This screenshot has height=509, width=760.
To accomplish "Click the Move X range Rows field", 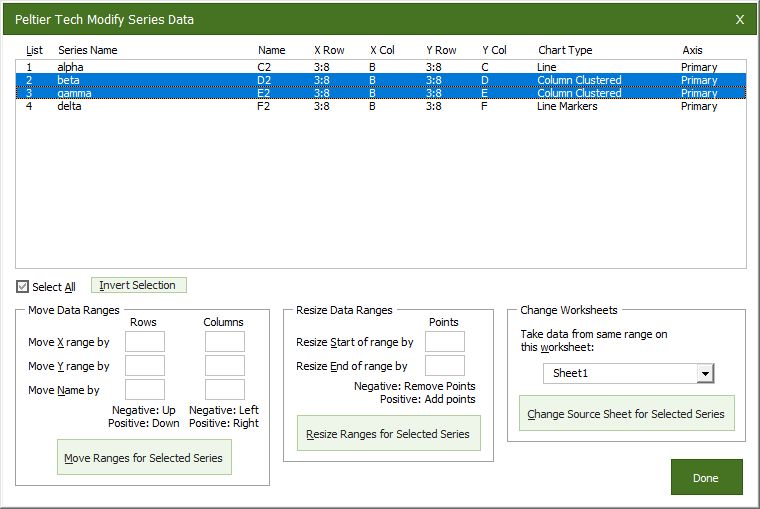I will pos(145,342).
